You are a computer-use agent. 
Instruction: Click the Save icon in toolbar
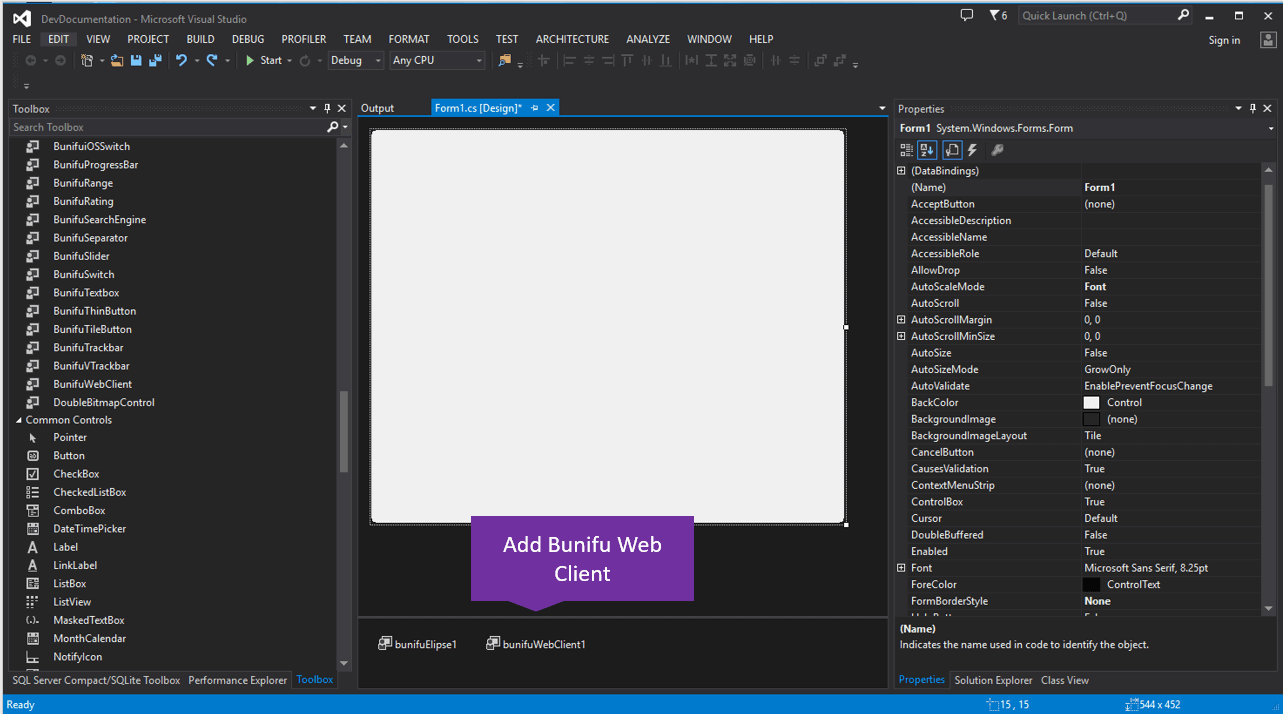tap(136, 60)
